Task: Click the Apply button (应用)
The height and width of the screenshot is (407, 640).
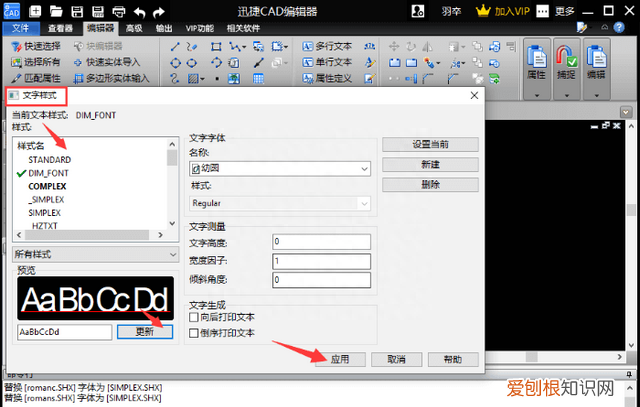Action: (339, 359)
